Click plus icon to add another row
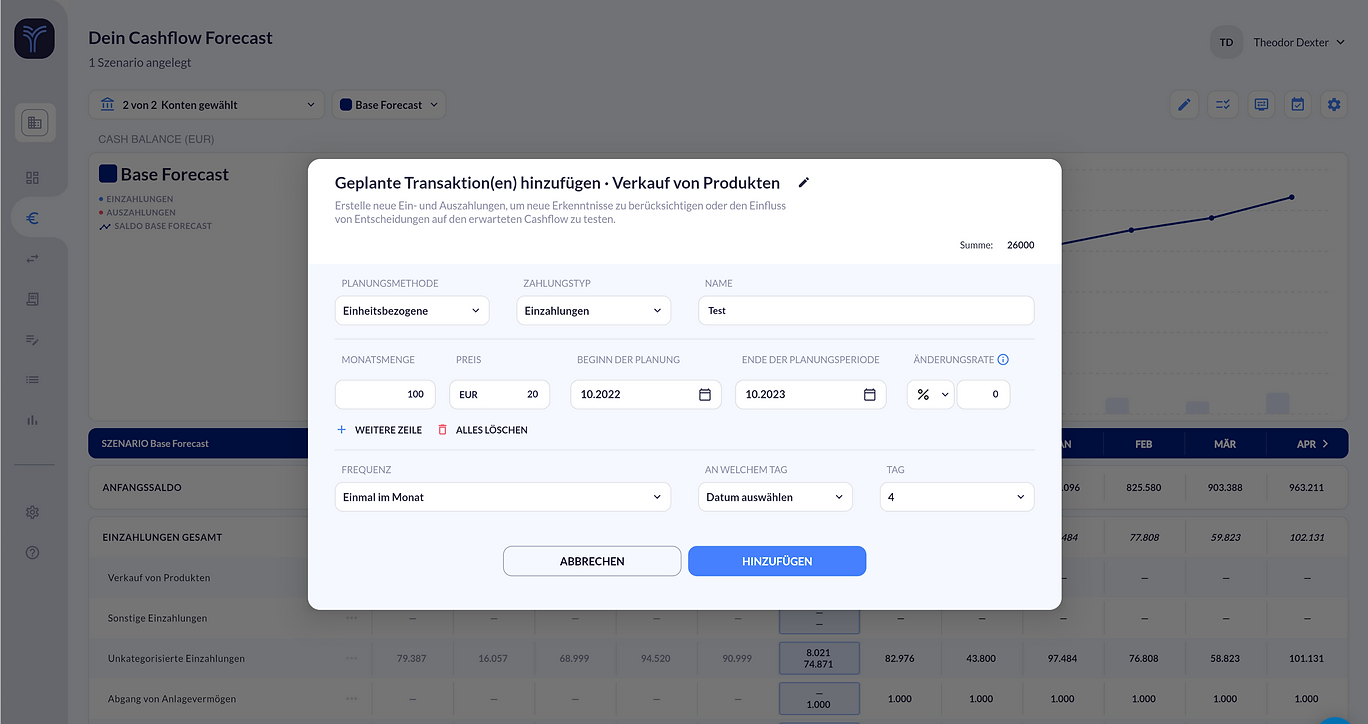Viewport: 1368px width, 724px height. coord(341,430)
